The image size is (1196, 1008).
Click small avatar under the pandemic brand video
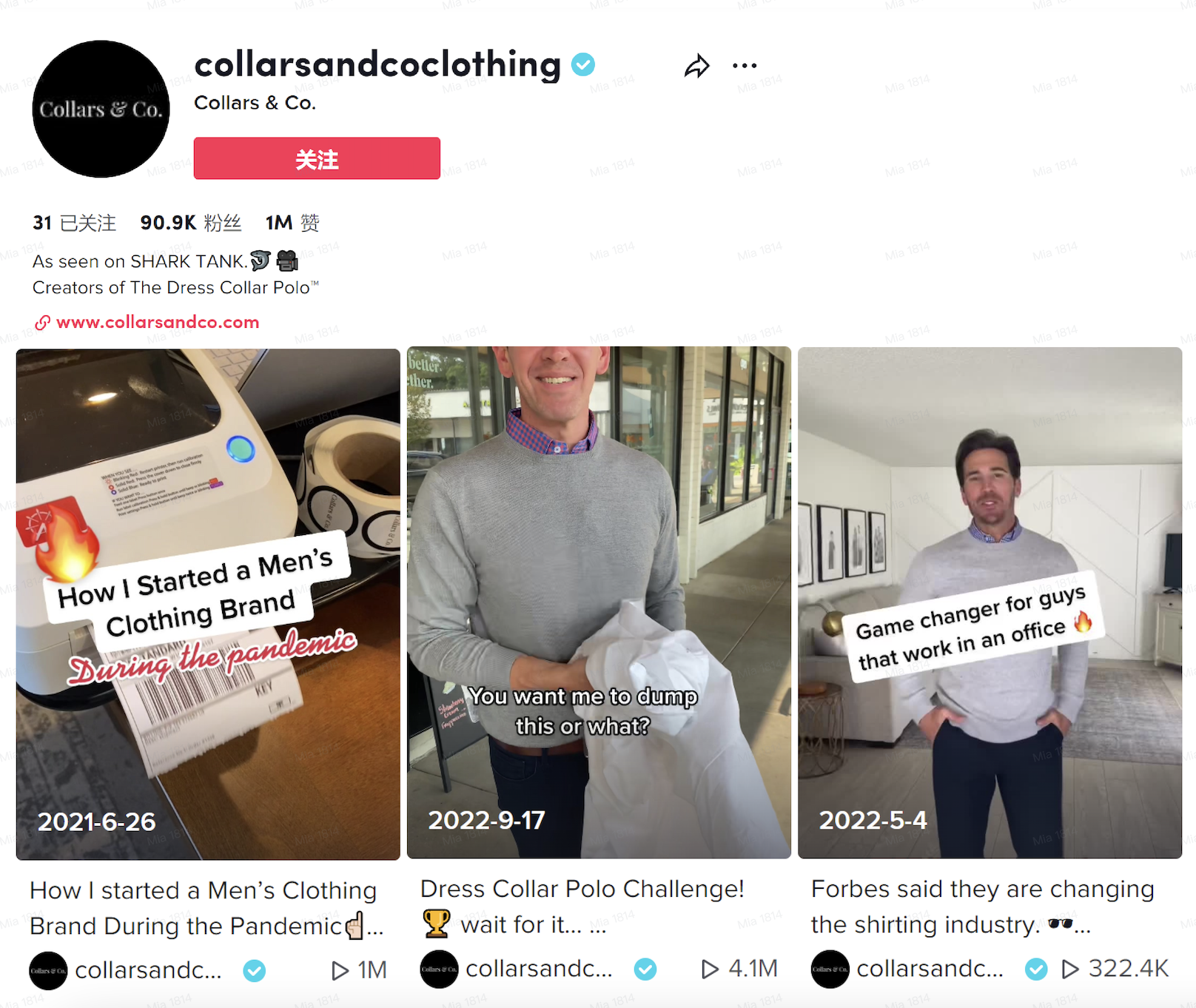point(48,970)
